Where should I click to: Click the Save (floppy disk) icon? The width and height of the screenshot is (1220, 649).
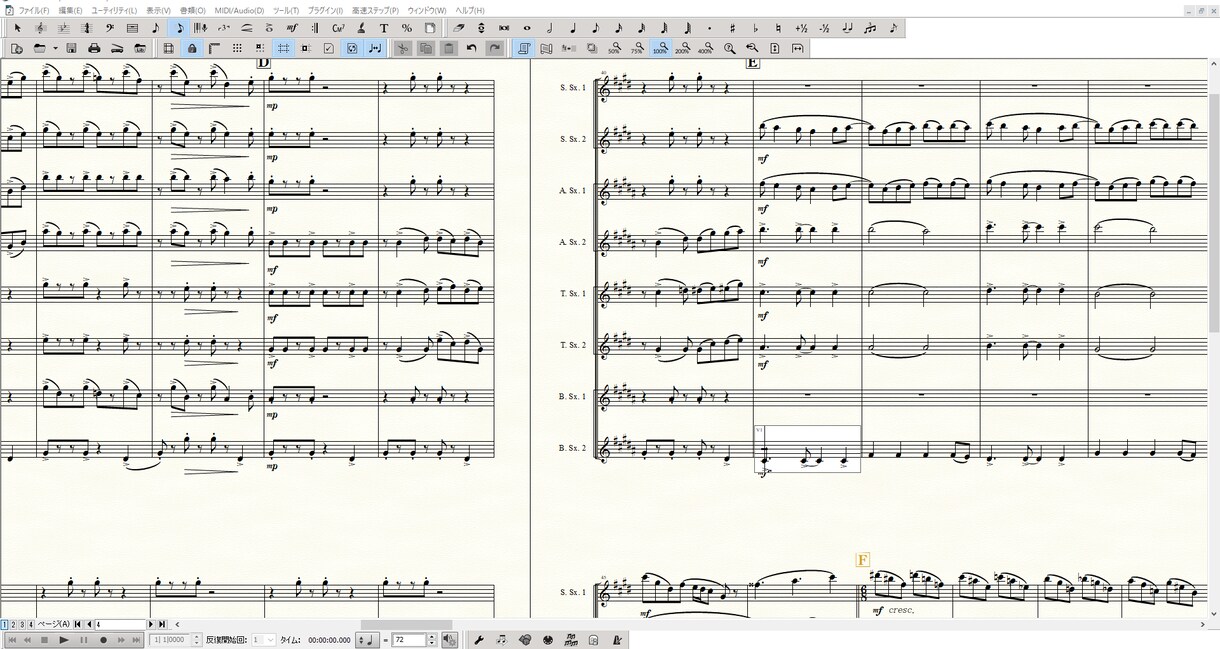point(72,48)
